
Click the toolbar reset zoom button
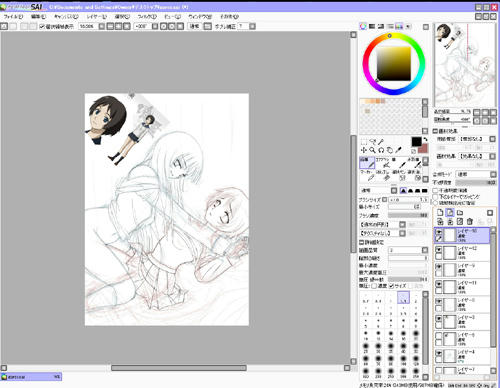click(x=127, y=26)
